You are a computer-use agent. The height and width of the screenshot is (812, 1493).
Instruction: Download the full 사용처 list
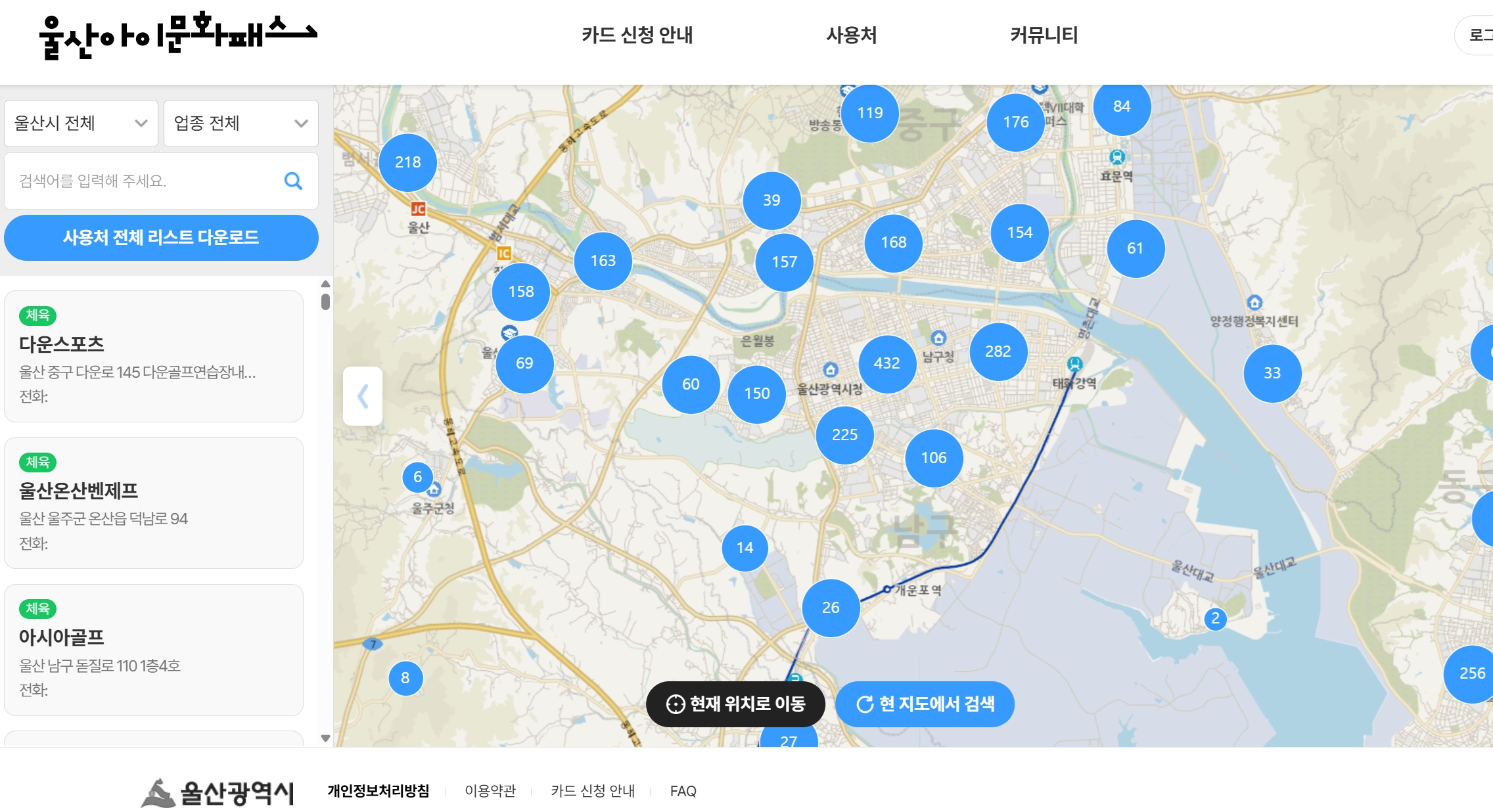161,238
